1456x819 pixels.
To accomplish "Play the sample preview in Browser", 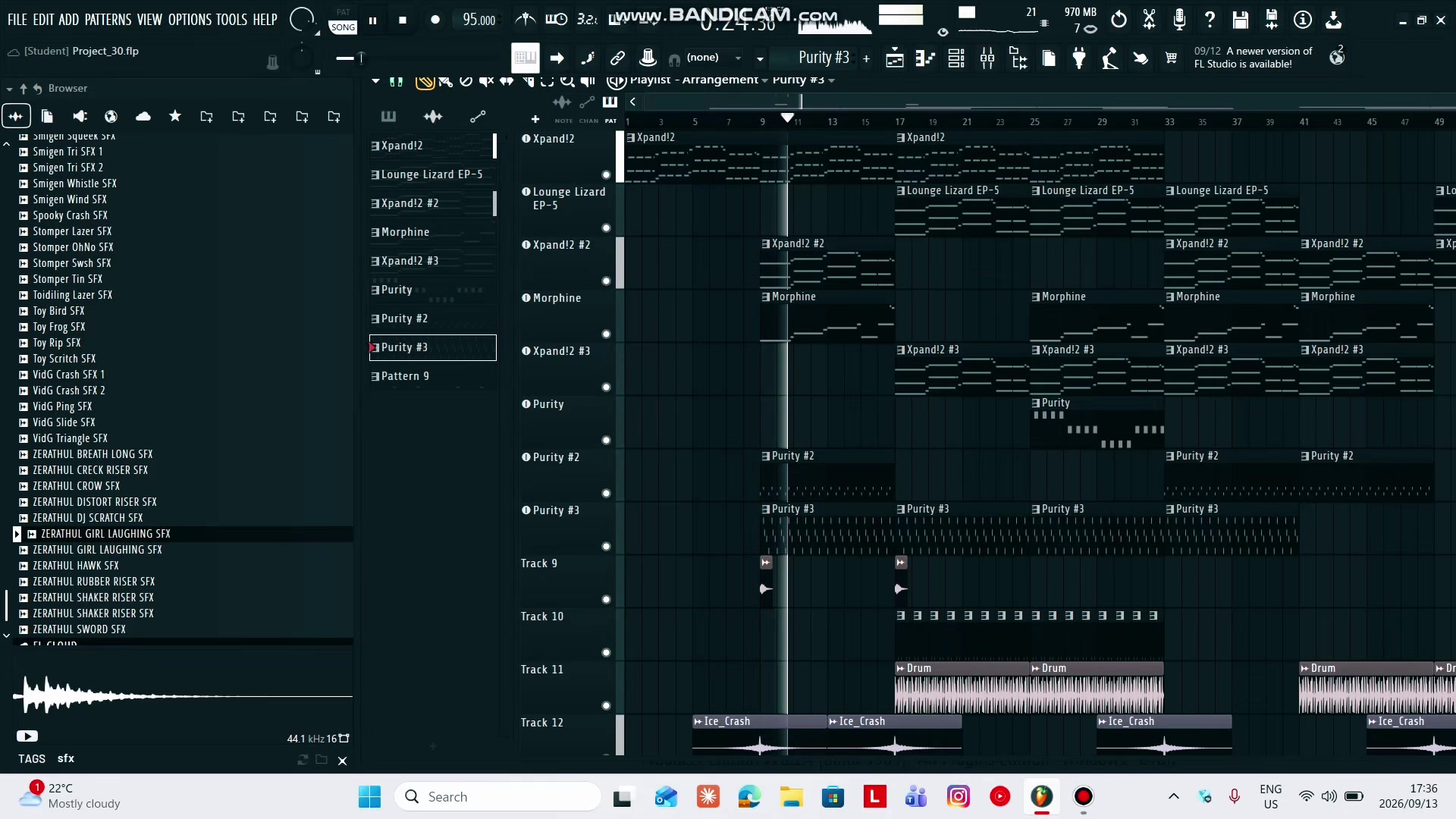I will coord(27,736).
